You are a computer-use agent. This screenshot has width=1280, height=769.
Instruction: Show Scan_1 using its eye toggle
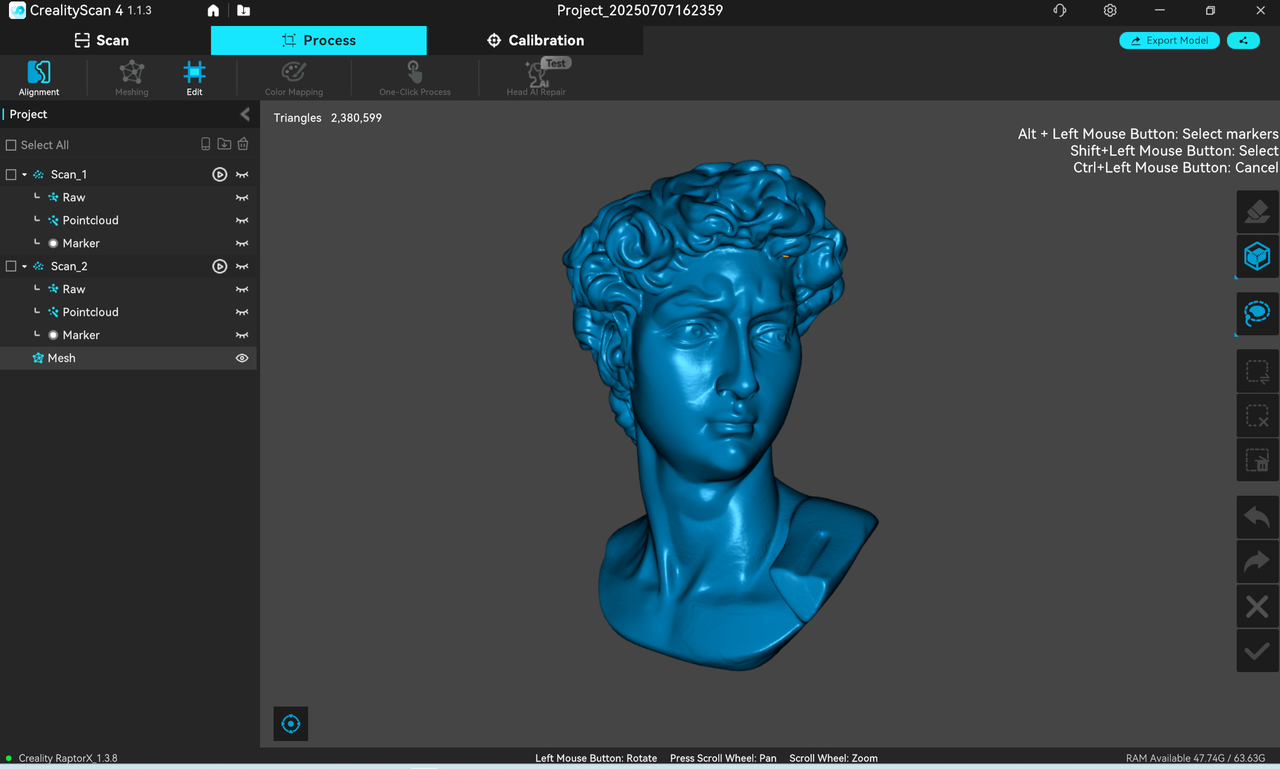(242, 174)
